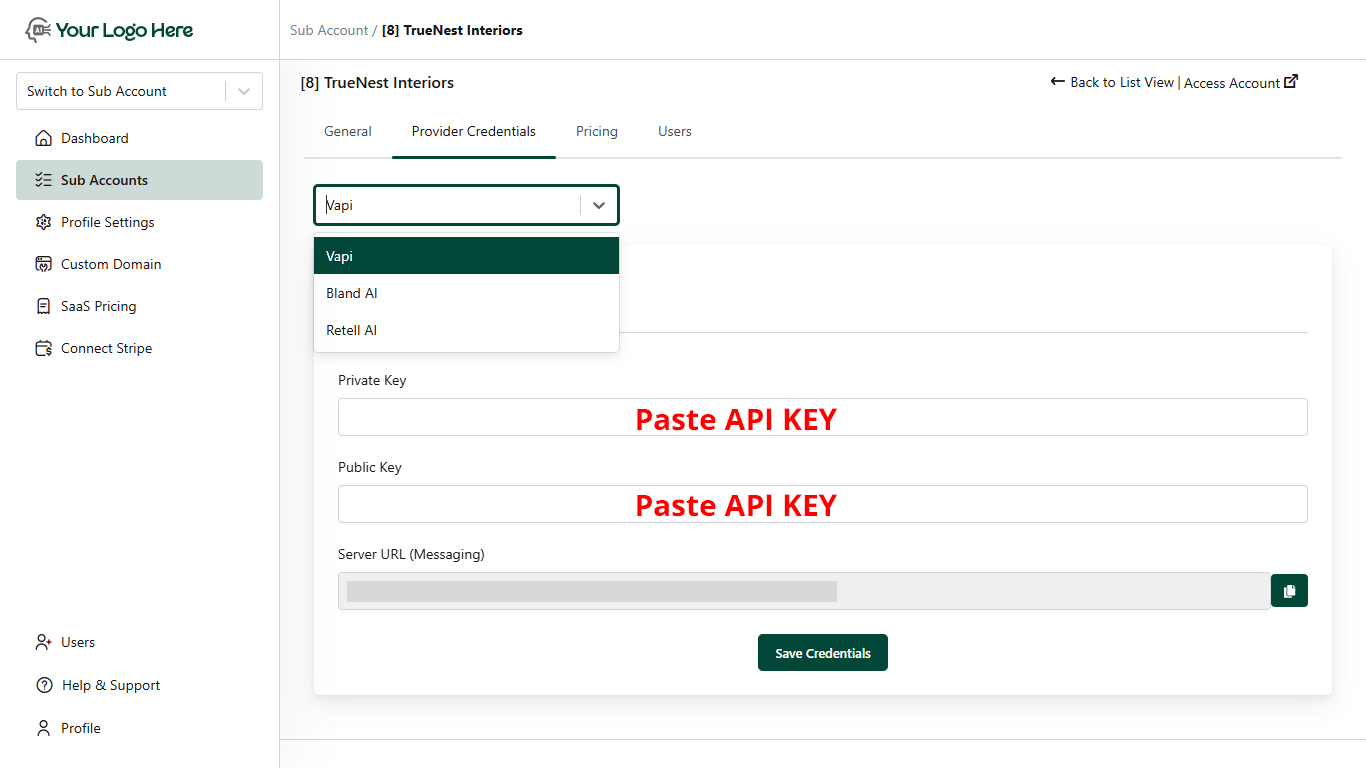Open the sidebar Users item near the bottom
The width and height of the screenshot is (1366, 768).
(x=139, y=642)
